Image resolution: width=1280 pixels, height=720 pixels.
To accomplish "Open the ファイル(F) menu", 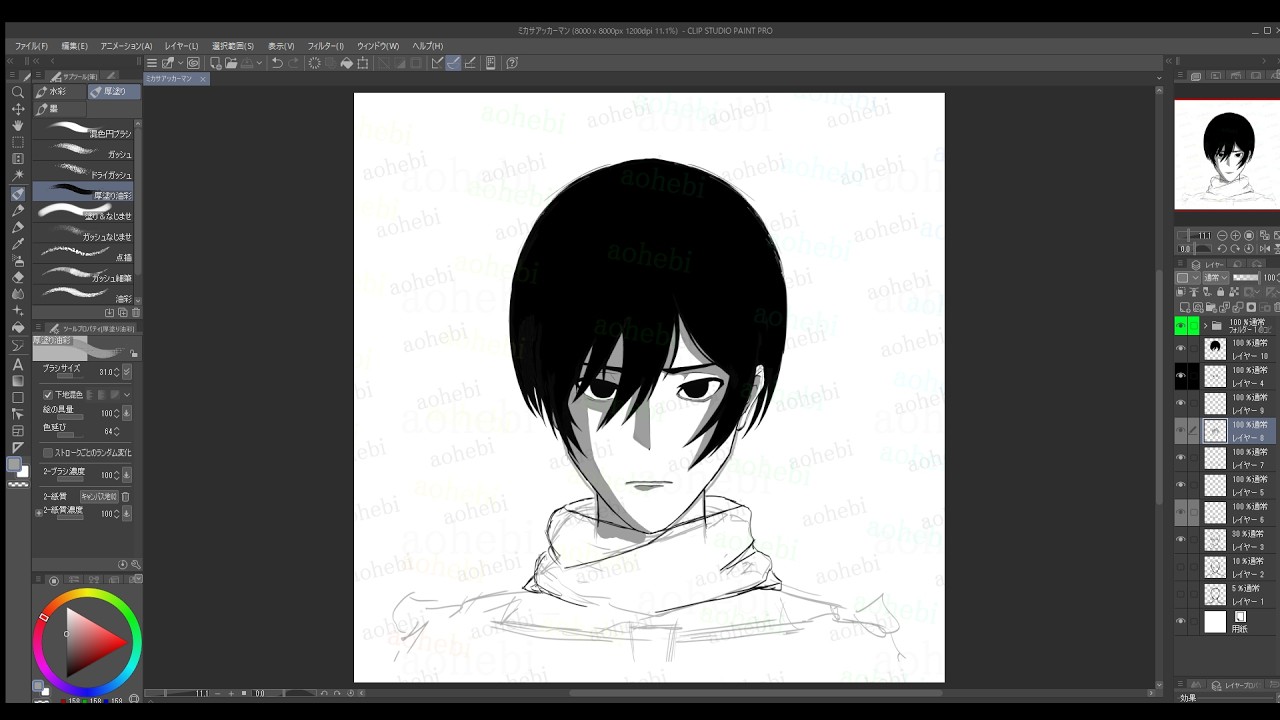I will 31,46.
